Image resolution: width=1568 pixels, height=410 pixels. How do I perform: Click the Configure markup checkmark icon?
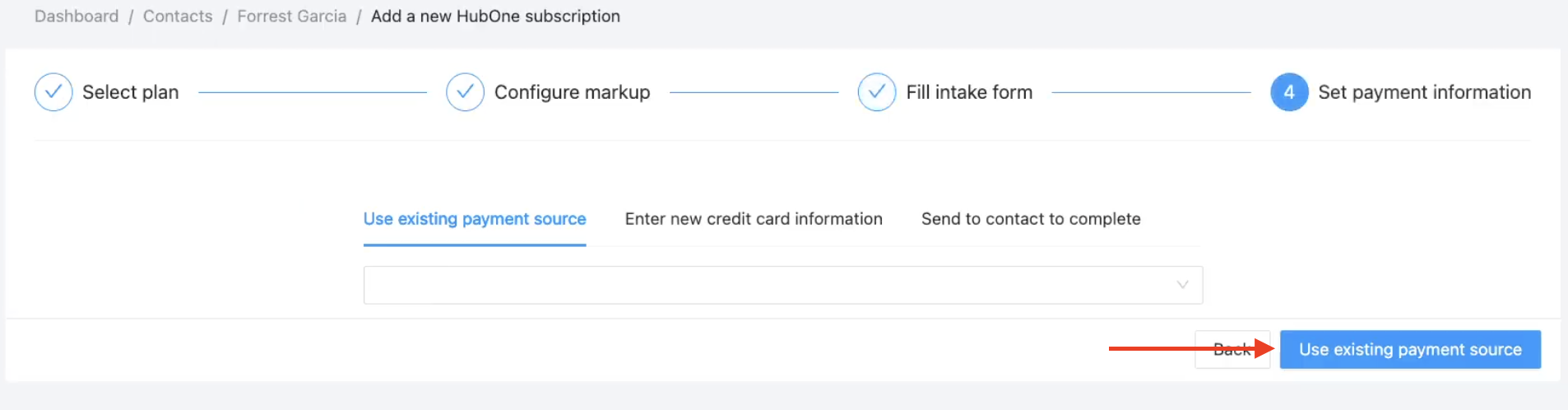pyautogui.click(x=465, y=92)
